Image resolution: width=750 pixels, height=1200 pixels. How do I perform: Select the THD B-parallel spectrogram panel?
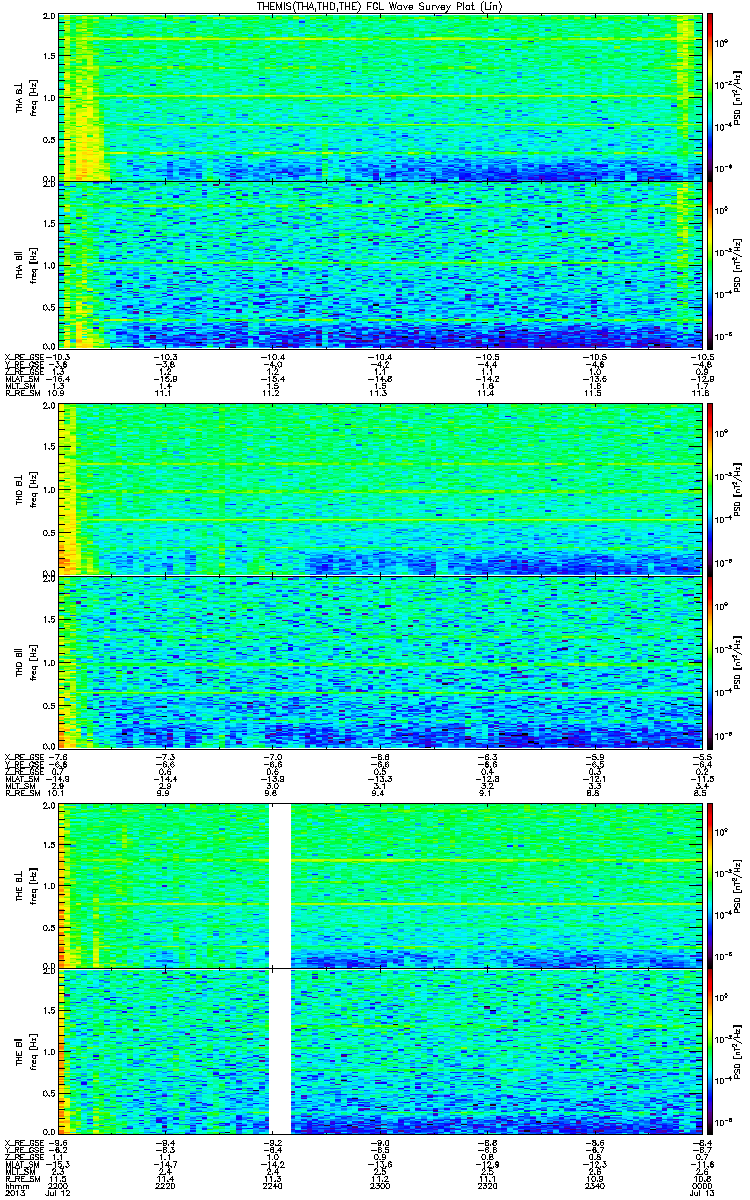pos(379,662)
